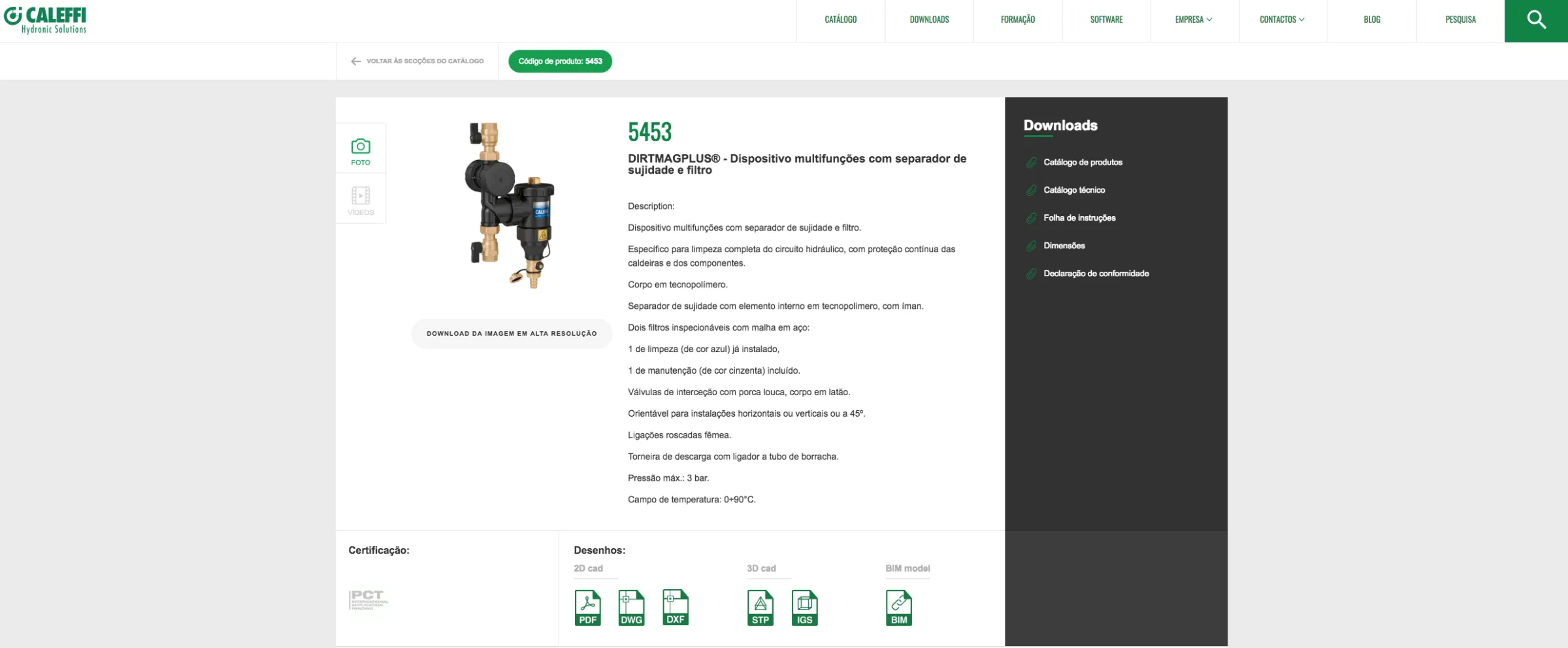1568x648 pixels.
Task: Expand the Contactos menu chevron
Action: [x=1301, y=20]
